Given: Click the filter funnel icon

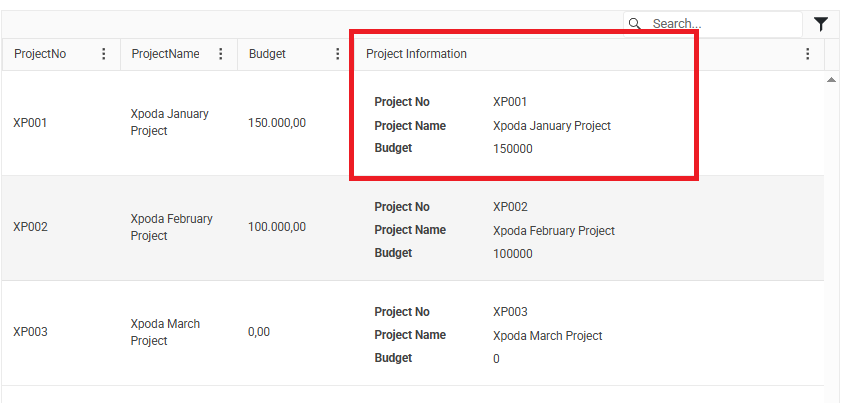Looking at the screenshot, I should 821,24.
